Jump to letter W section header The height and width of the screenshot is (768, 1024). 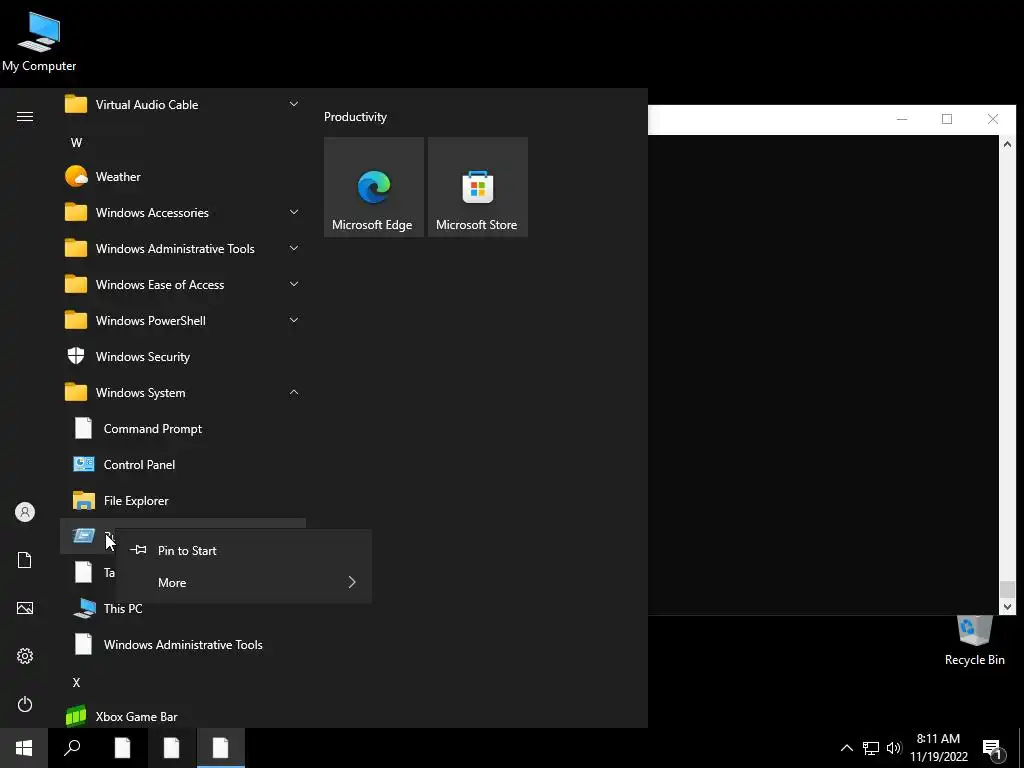click(x=76, y=142)
